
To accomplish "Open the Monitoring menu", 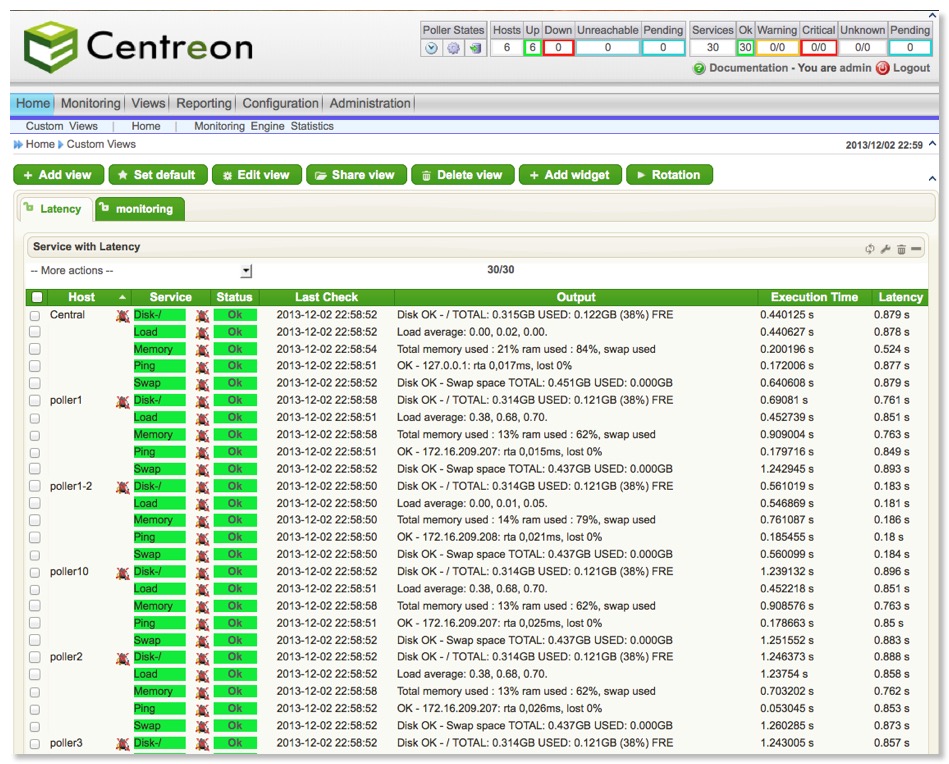I will pyautogui.click(x=90, y=103).
